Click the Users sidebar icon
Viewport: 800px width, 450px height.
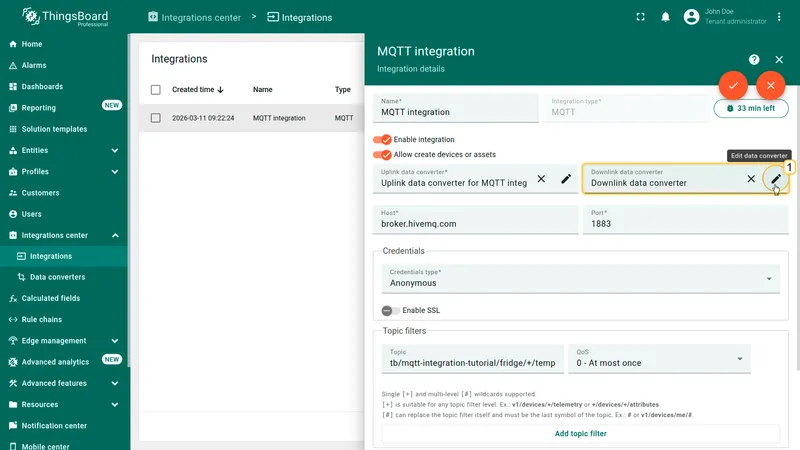(x=13, y=214)
